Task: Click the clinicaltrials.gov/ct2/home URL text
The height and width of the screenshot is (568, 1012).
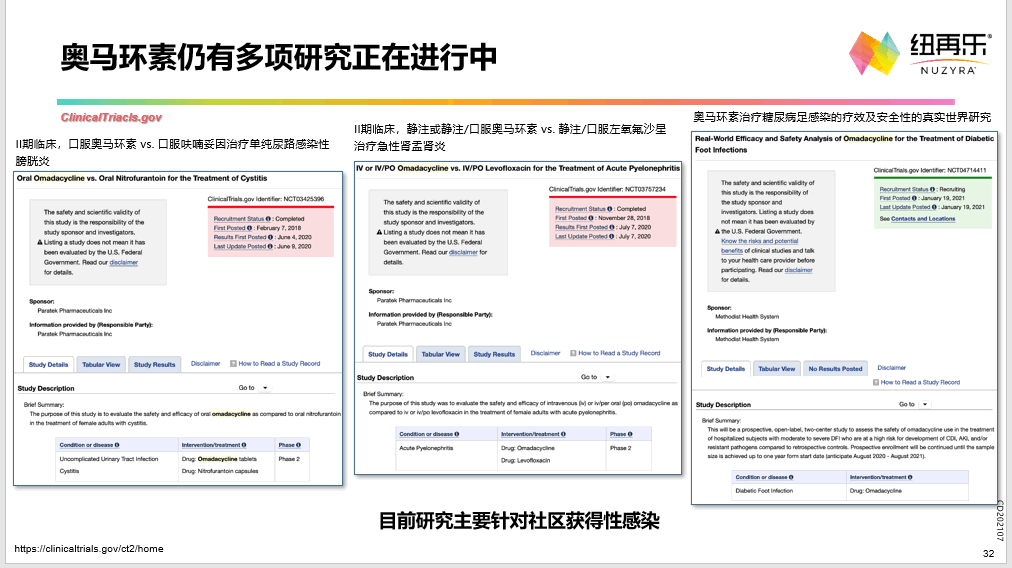Action: click(x=88, y=549)
